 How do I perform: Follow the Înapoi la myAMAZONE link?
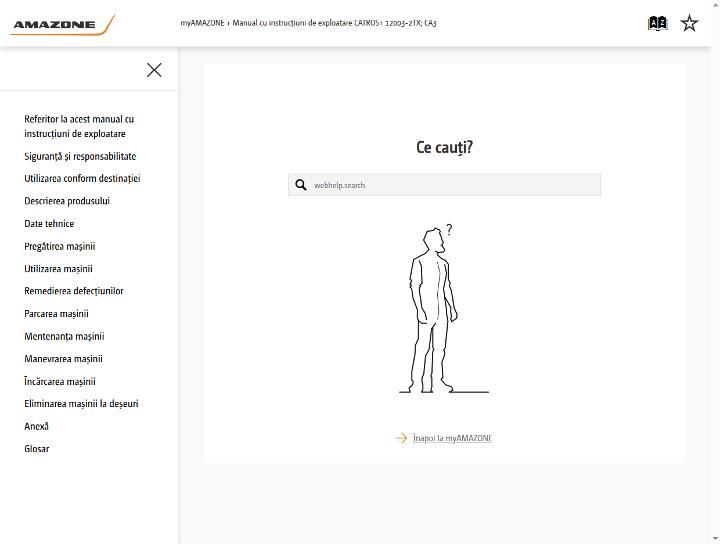click(452, 438)
